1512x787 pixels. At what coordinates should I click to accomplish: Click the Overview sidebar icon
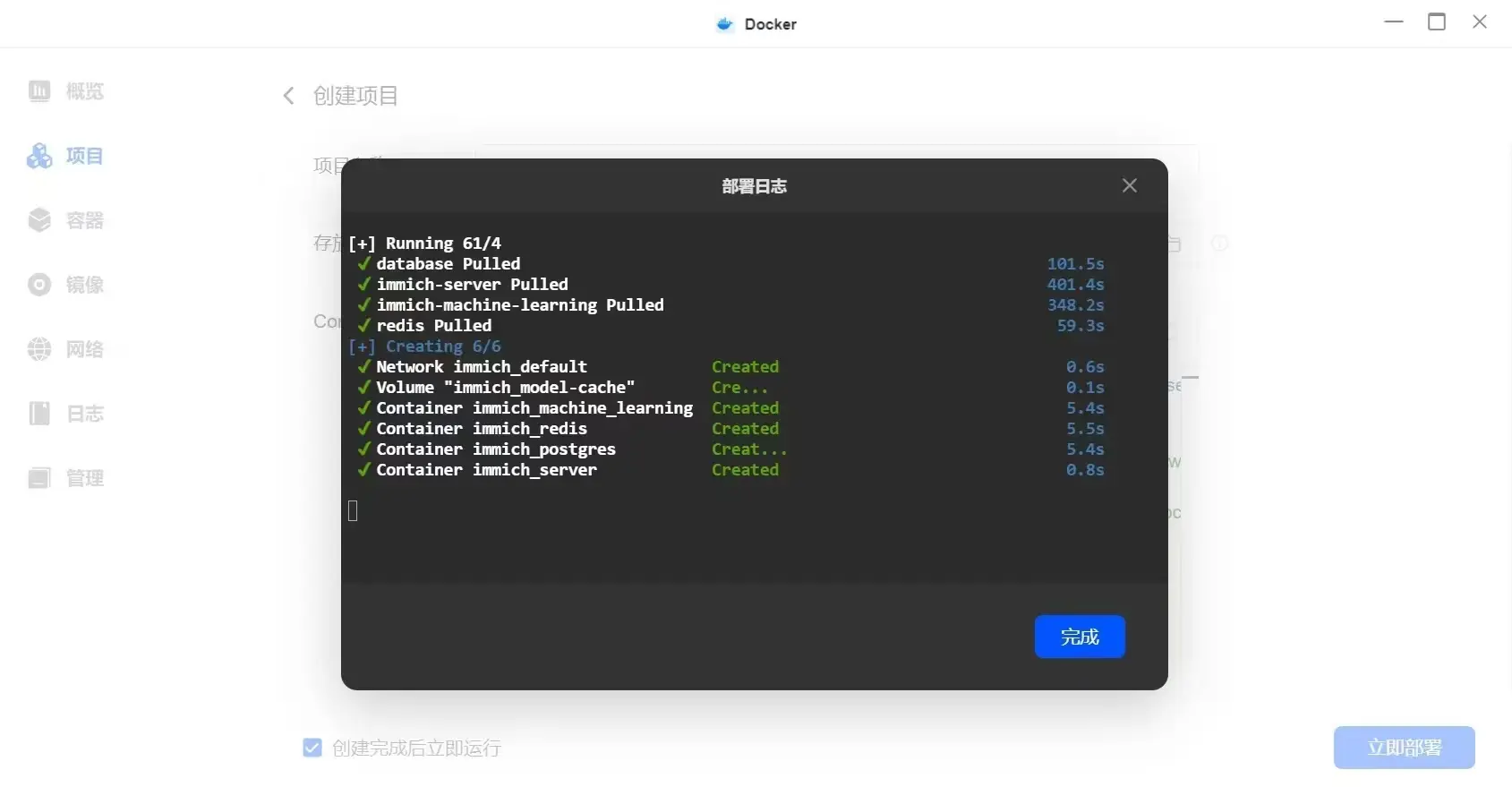(39, 91)
